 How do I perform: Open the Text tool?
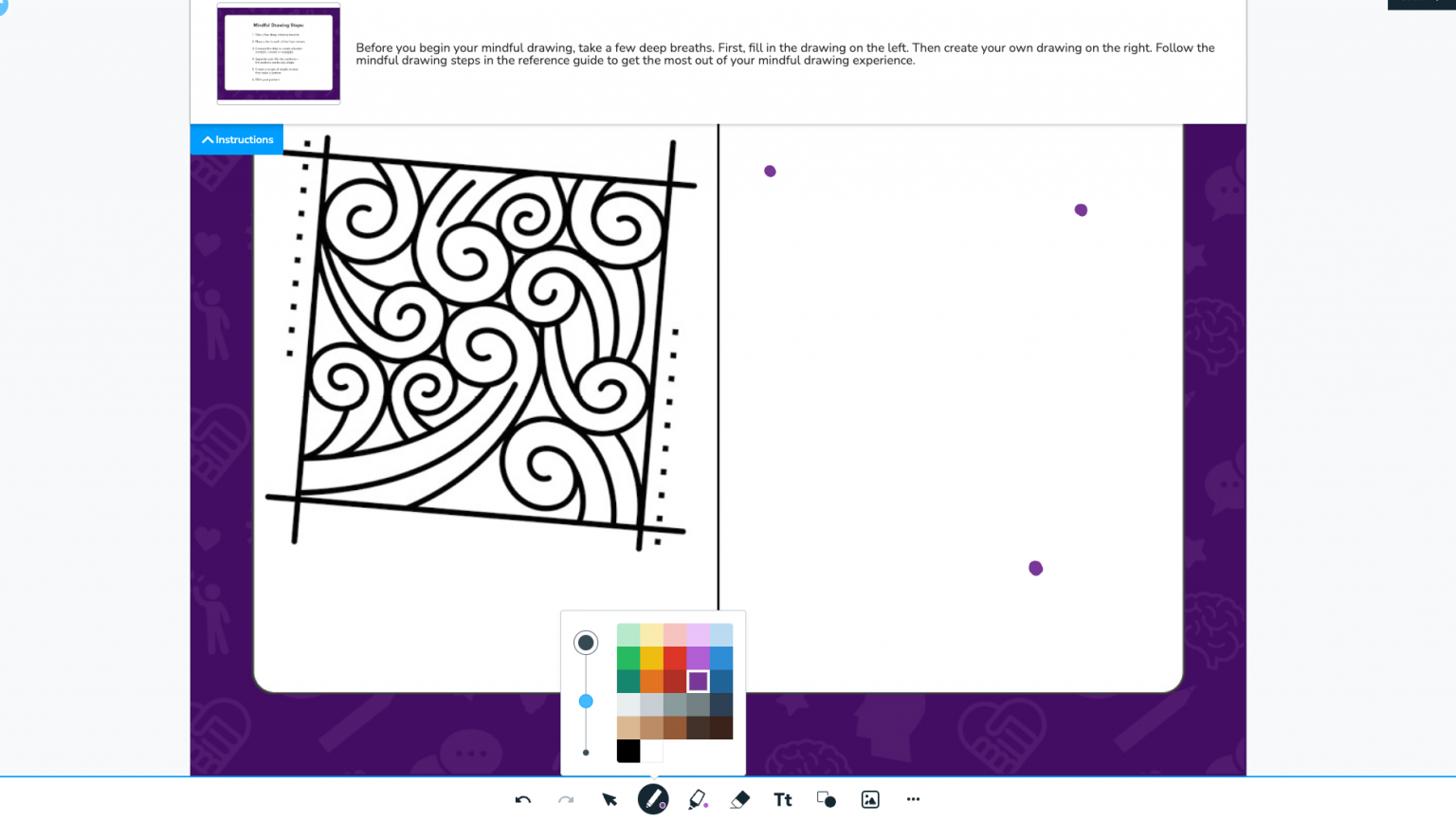(782, 799)
